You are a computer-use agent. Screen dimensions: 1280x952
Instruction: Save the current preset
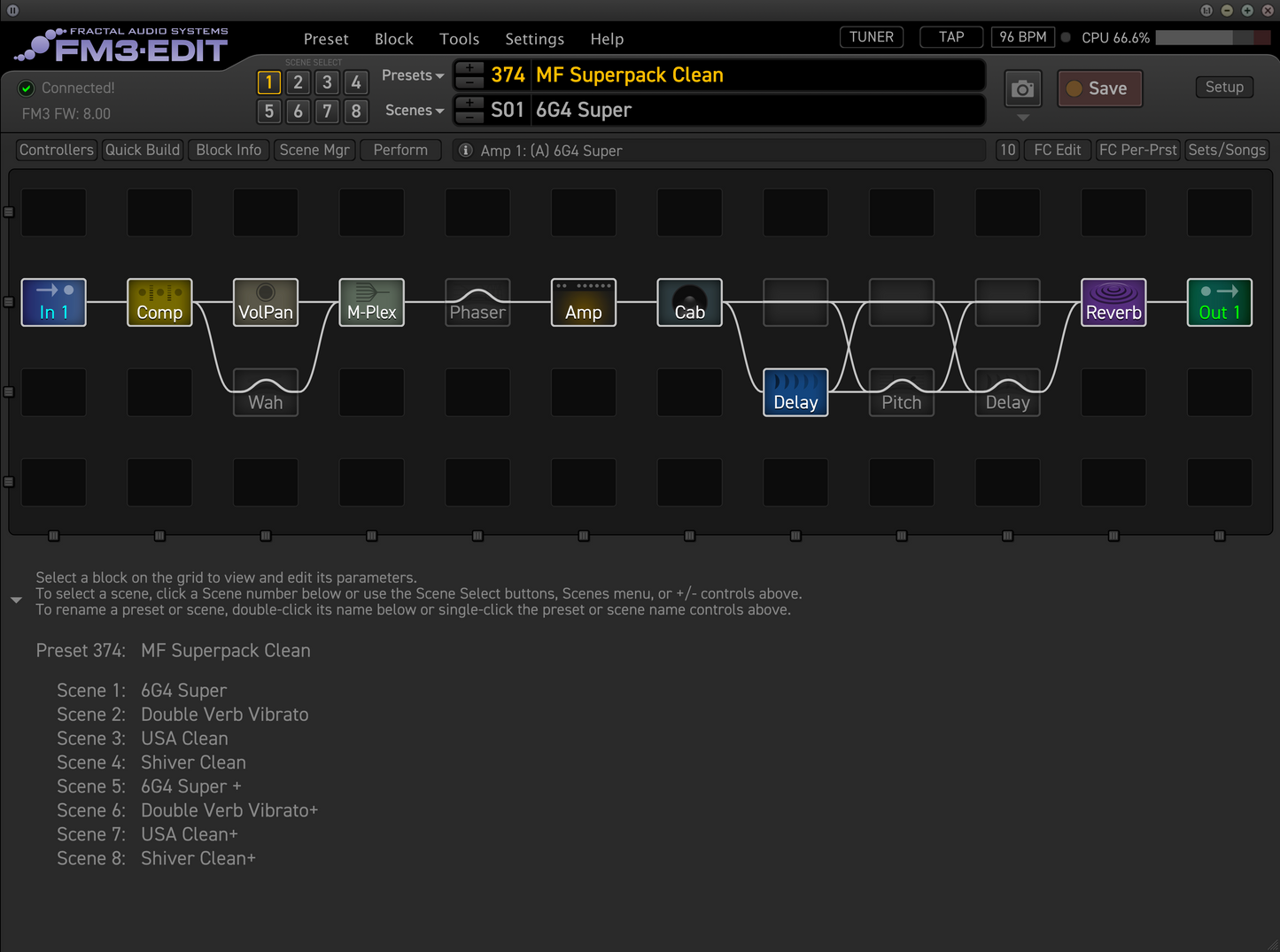coord(1099,89)
